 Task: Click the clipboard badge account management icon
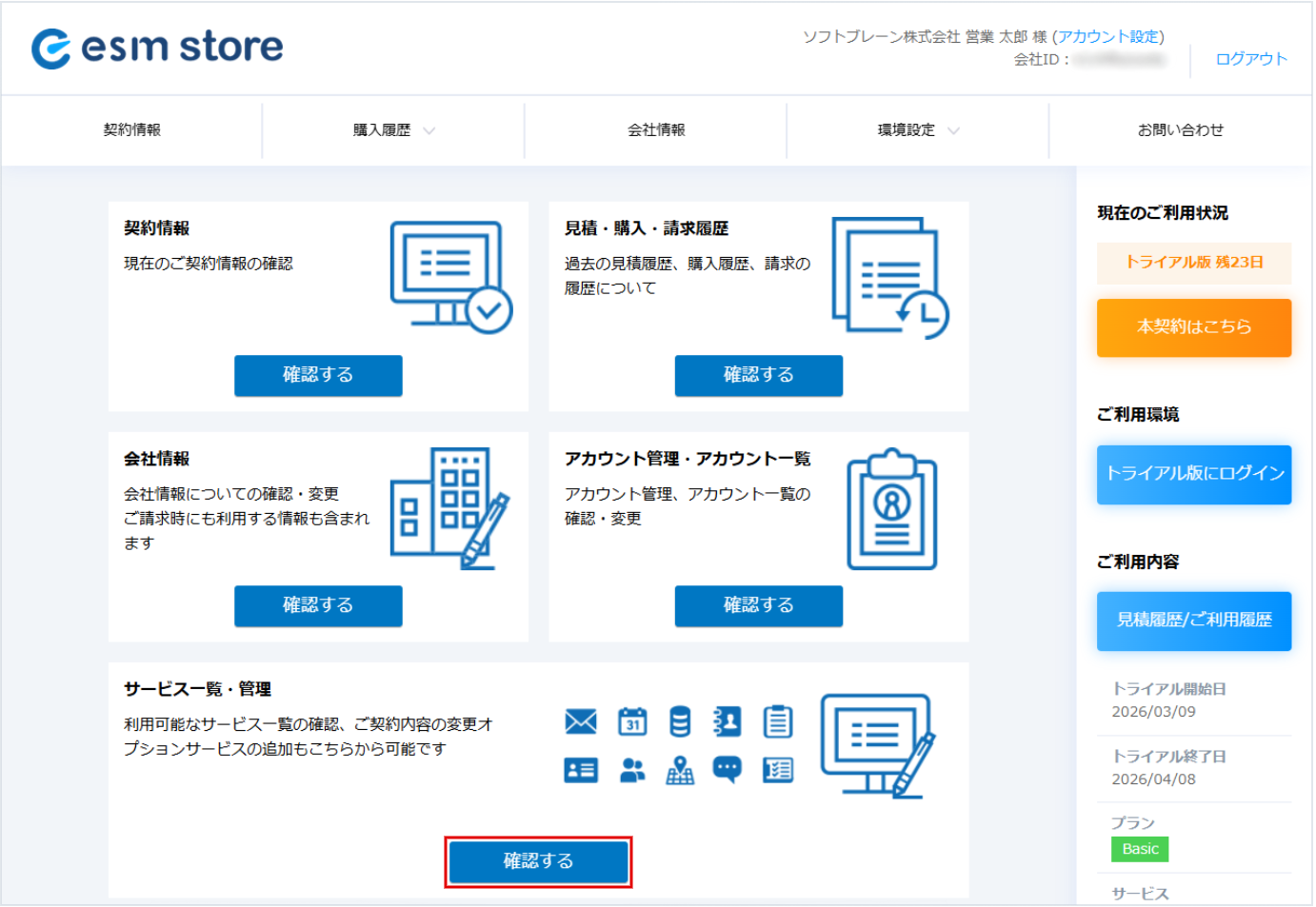(x=891, y=509)
